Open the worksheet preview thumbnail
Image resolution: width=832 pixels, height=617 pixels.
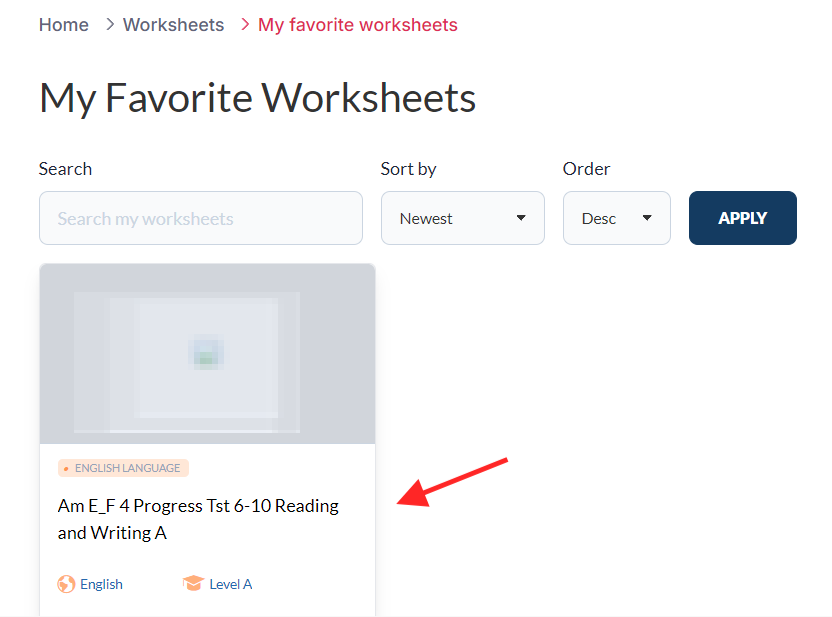click(x=207, y=354)
